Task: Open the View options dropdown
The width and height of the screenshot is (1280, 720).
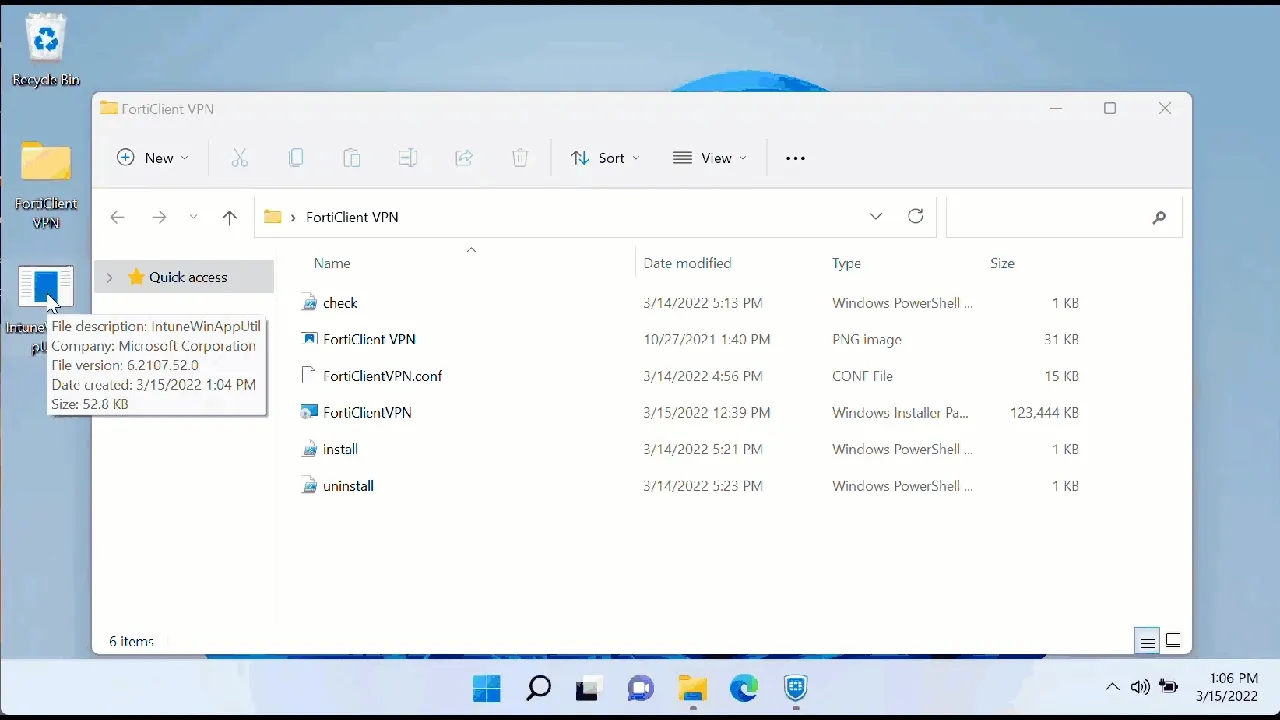Action: tap(710, 158)
